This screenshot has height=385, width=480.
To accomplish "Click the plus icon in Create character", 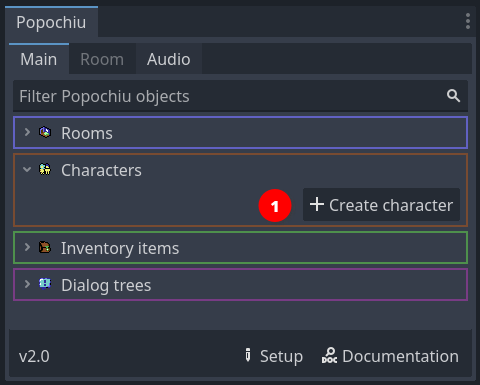I will tap(317, 204).
